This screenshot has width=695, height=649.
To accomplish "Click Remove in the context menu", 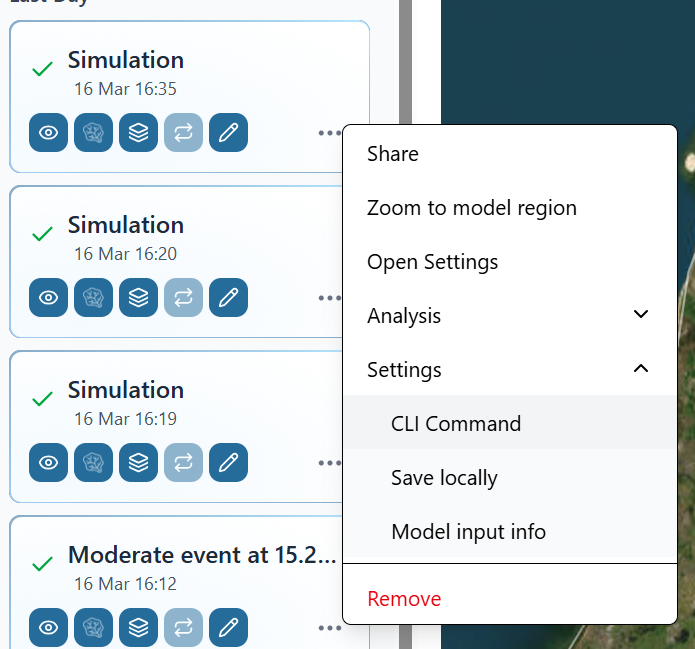I will [404, 599].
